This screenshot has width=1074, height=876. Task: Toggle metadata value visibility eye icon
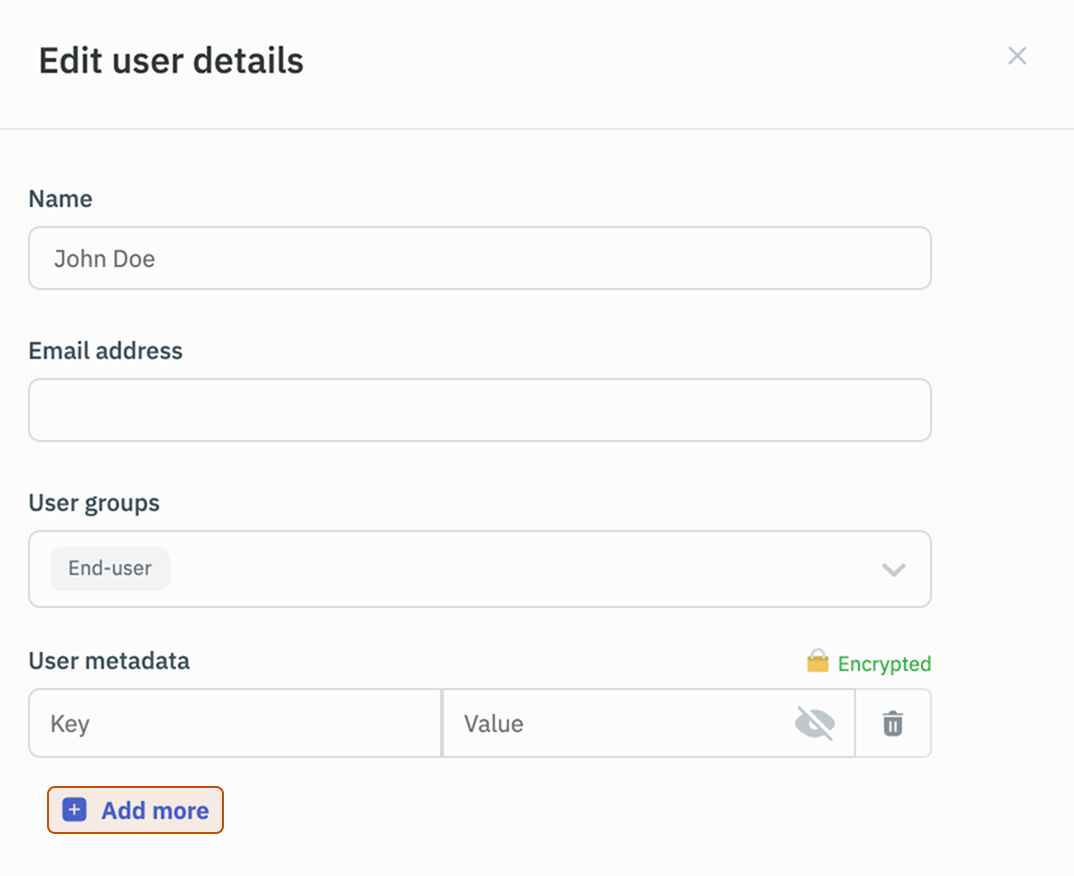click(814, 723)
